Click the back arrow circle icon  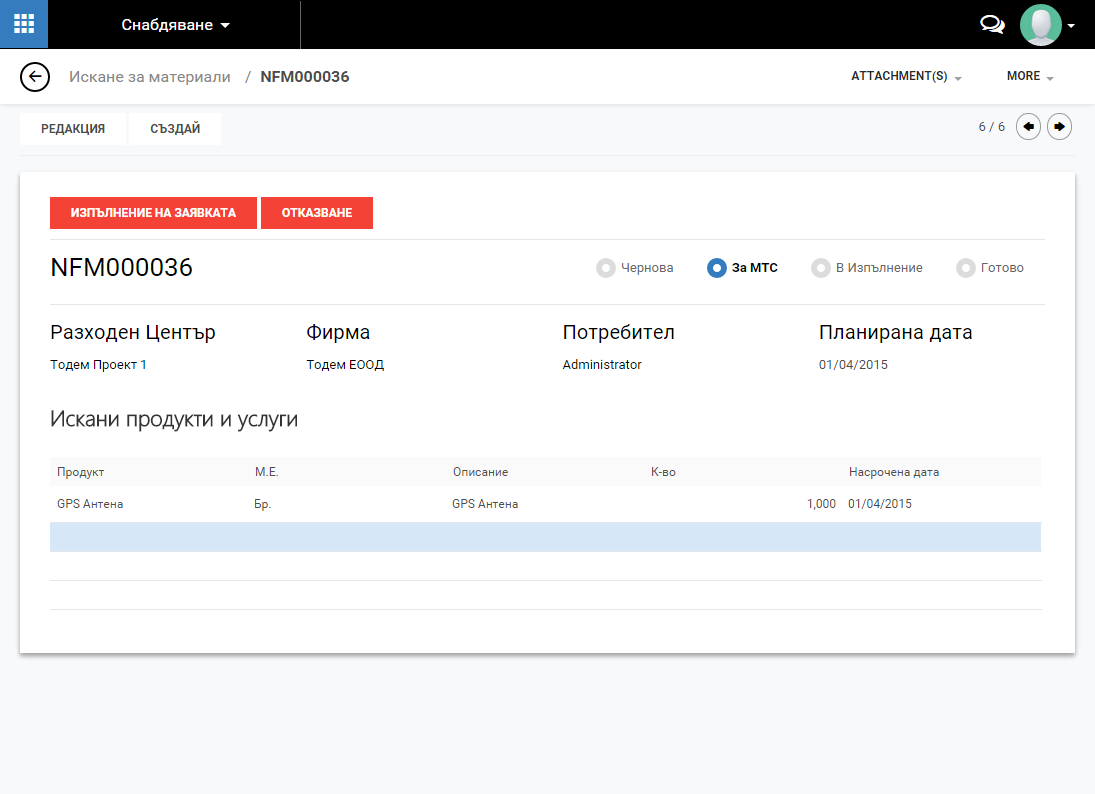point(35,77)
